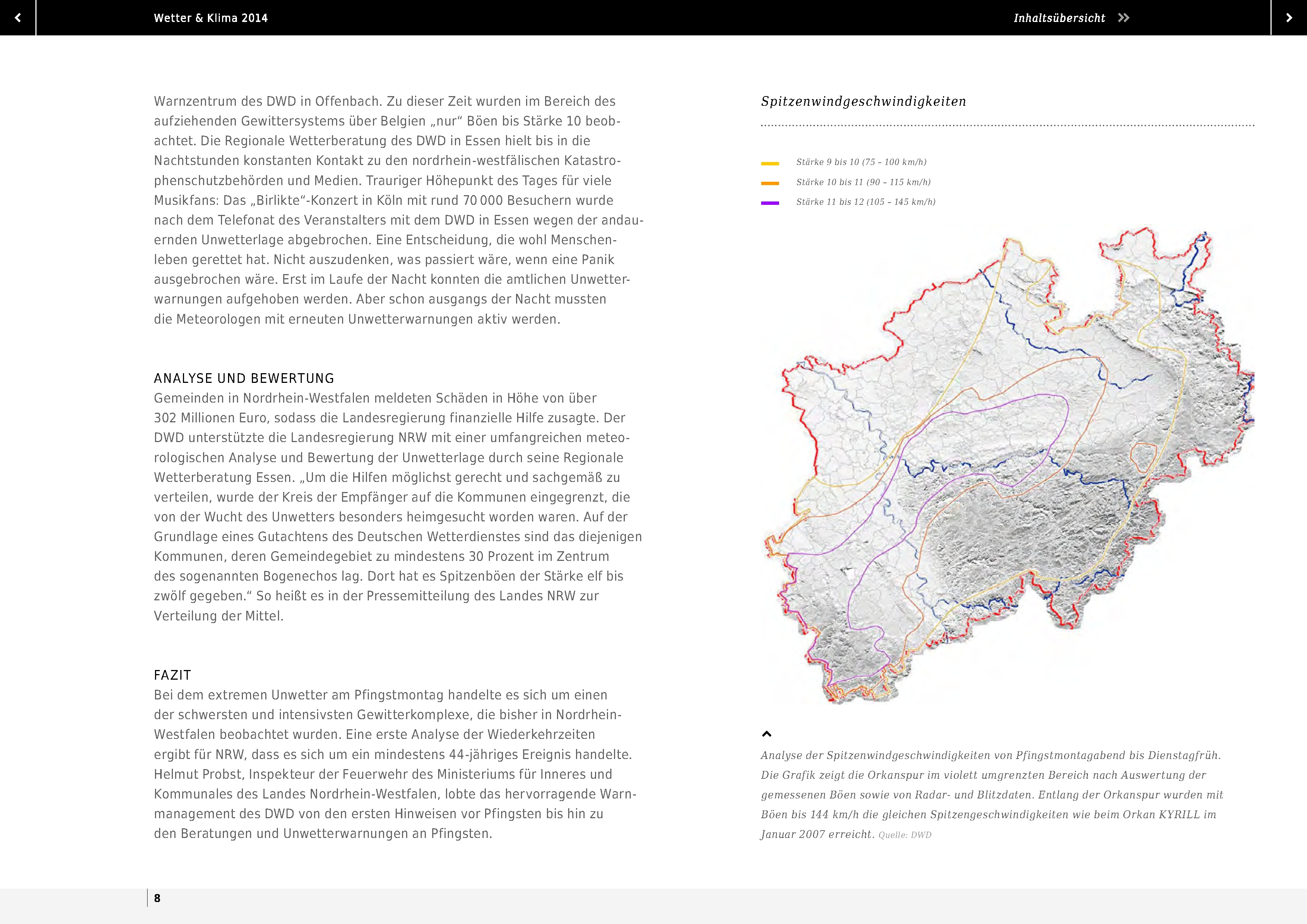Click legend text Stärke 11 bis 12 (105 – 145 km/h)
This screenshot has height=924, width=1307.
pos(866,202)
